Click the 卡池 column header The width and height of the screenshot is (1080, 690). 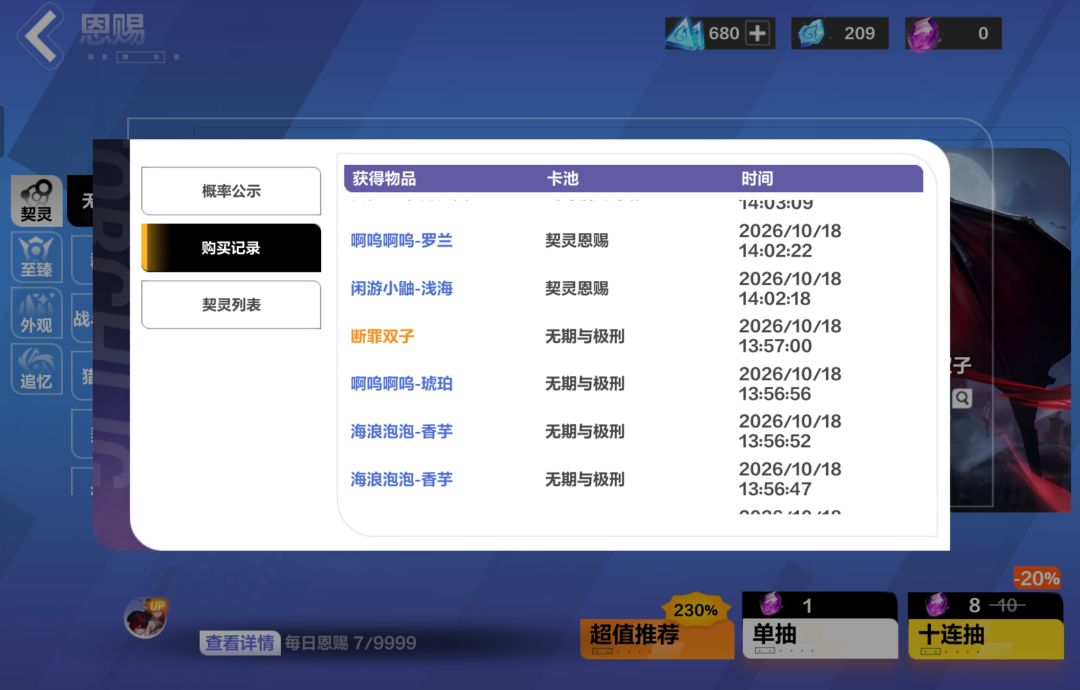(562, 179)
